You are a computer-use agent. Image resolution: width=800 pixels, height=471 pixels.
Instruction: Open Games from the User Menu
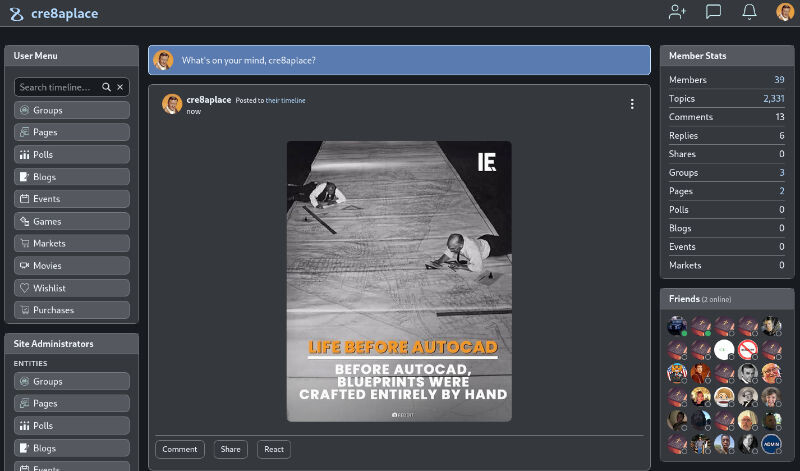click(x=72, y=221)
